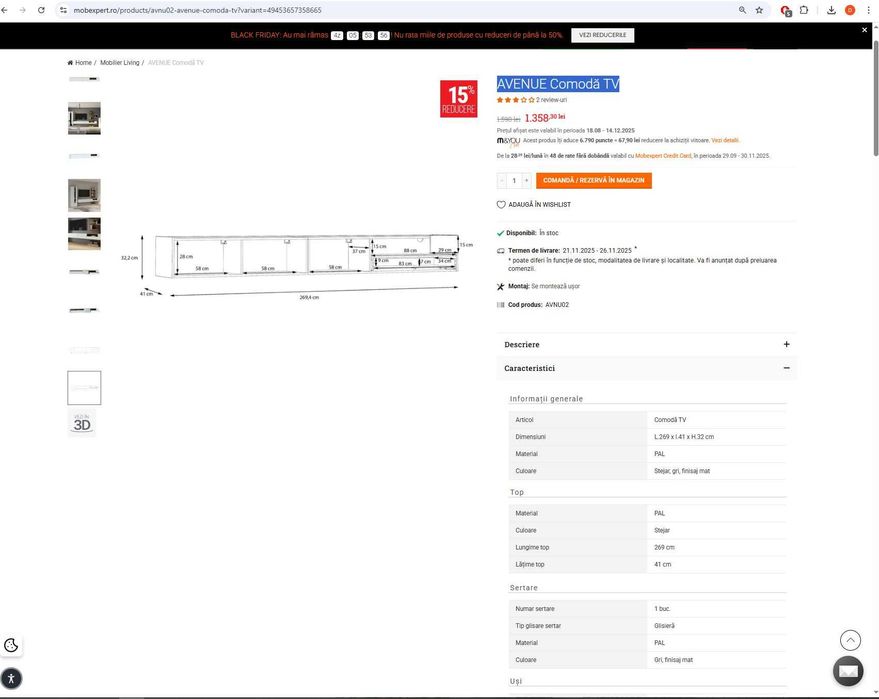Viewport: 879px width, 699px height.
Task: Click the product dimensions diagram image
Action: point(298,265)
